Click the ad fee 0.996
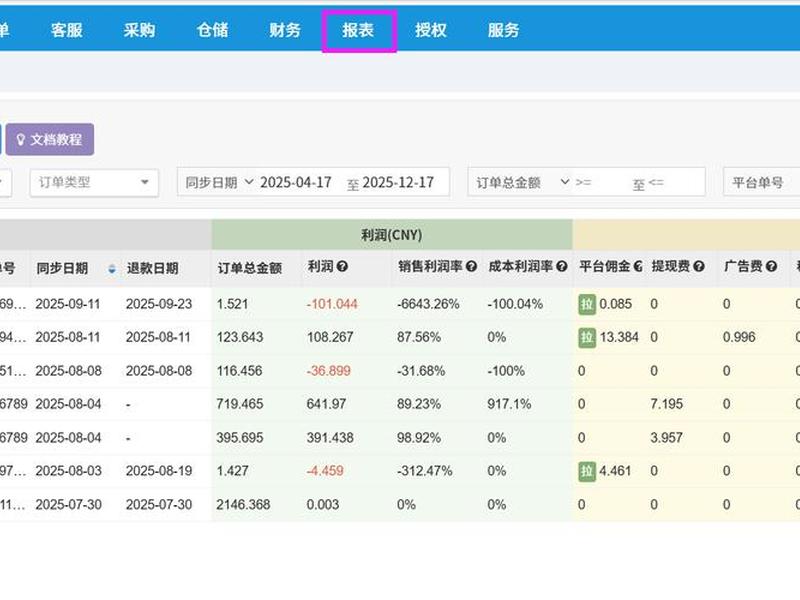Screen dimensions: 800x600 pos(739,337)
